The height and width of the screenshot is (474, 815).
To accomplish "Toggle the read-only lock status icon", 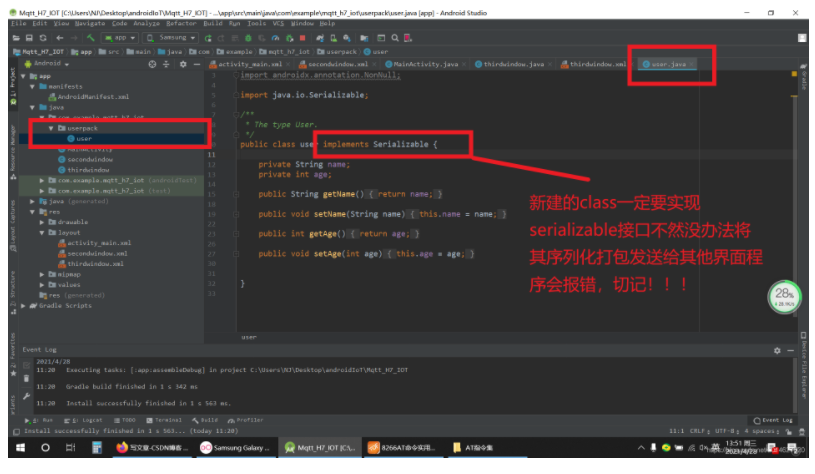I will coord(789,431).
